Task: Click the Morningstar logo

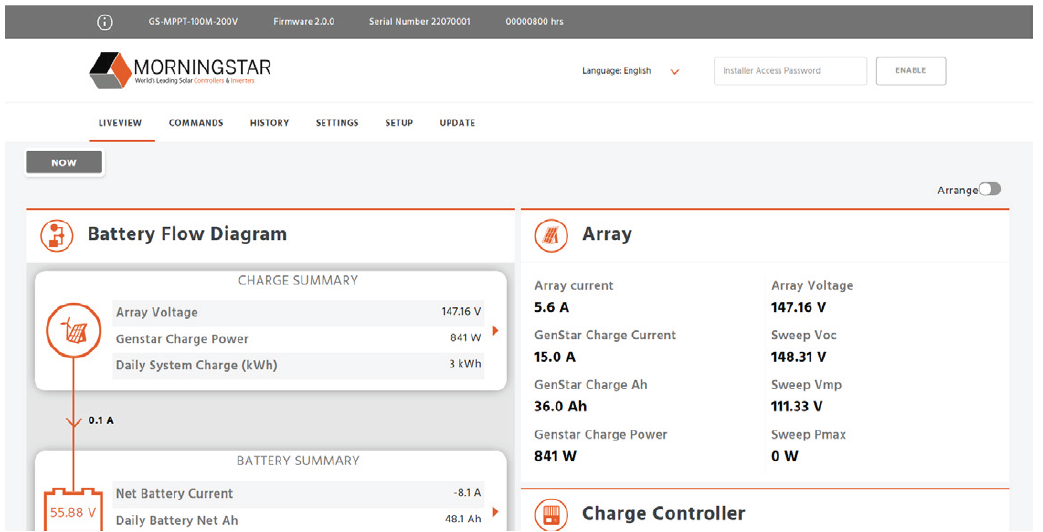Action: click(x=180, y=71)
